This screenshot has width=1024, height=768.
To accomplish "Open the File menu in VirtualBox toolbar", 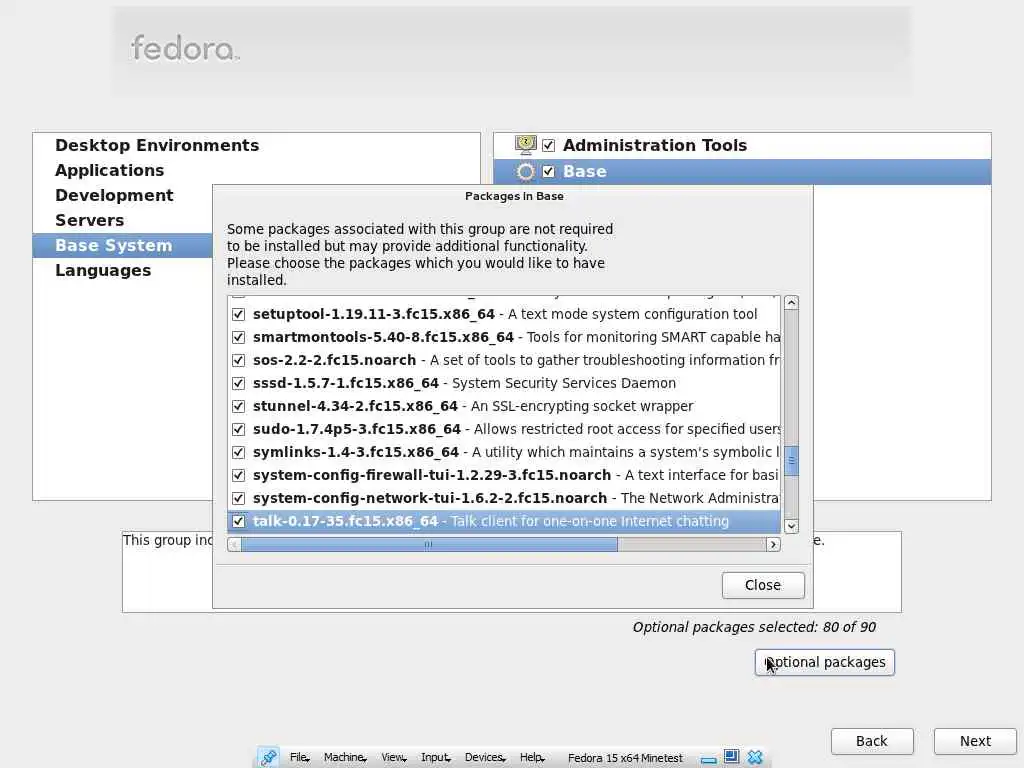I will 300,758.
